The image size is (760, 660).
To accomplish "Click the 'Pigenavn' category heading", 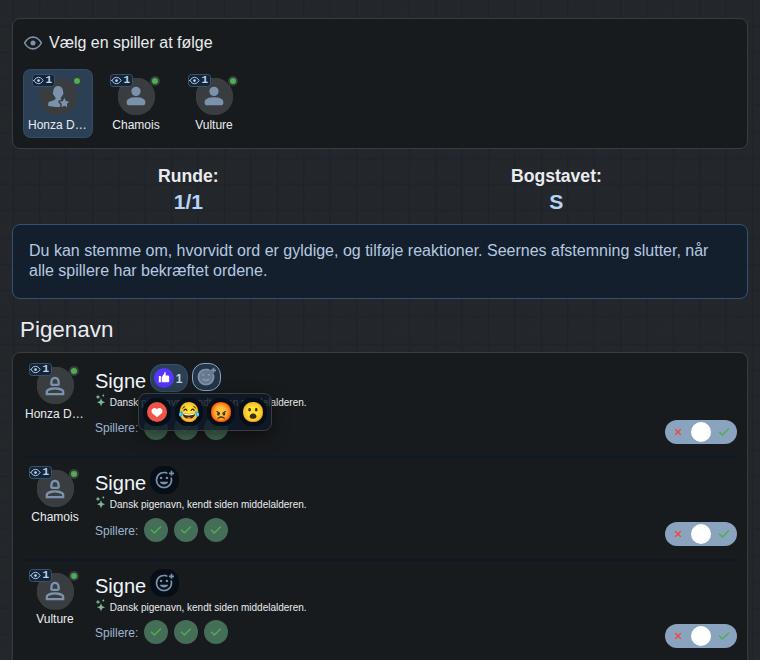I will pyautogui.click(x=67, y=330).
